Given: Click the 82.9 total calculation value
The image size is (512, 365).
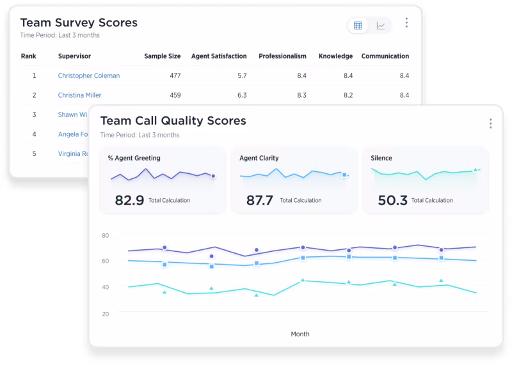Looking at the screenshot, I should pos(129,200).
